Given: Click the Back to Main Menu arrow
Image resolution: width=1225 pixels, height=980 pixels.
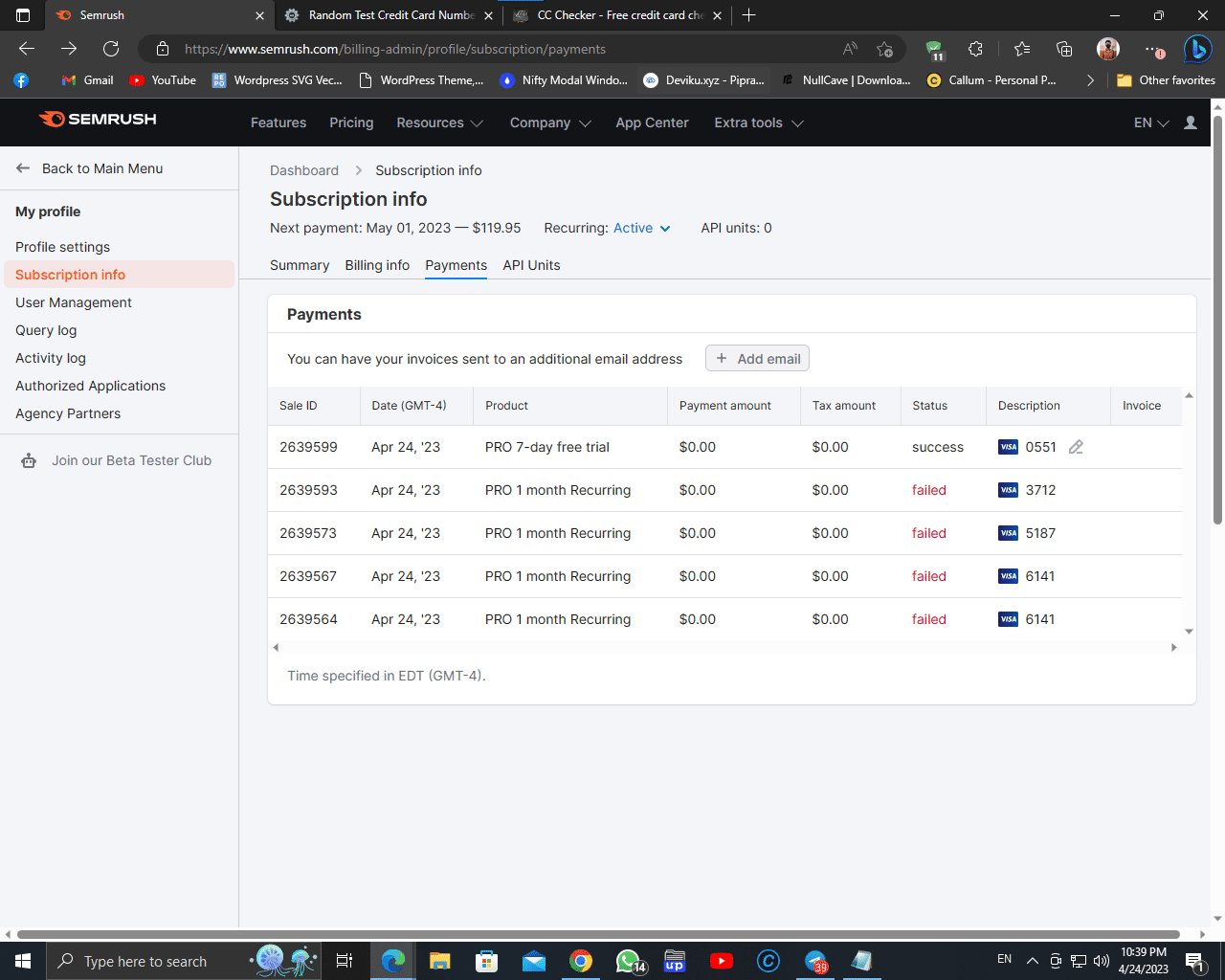Looking at the screenshot, I should pos(23,168).
